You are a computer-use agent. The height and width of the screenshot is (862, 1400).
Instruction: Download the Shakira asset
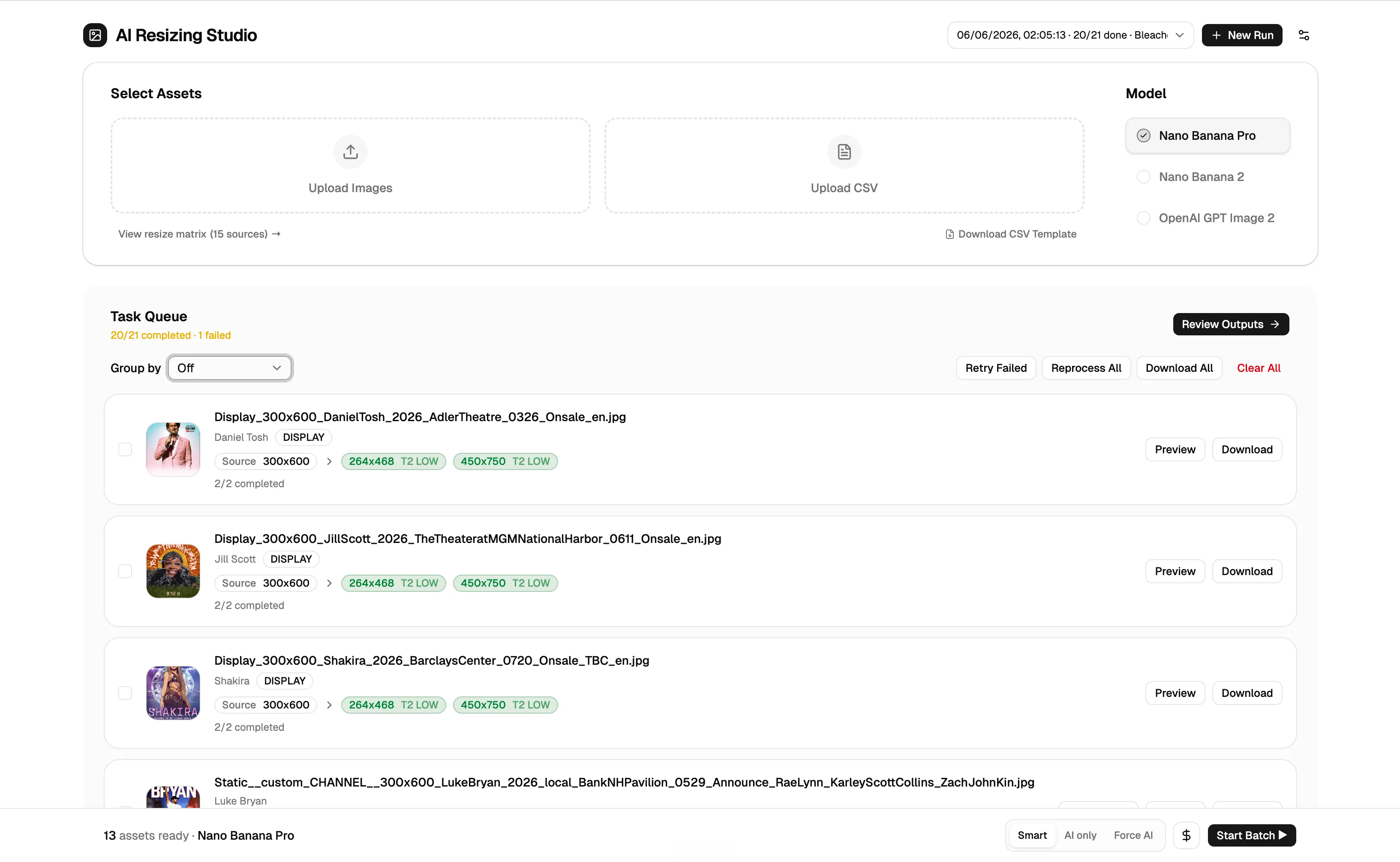click(1247, 693)
